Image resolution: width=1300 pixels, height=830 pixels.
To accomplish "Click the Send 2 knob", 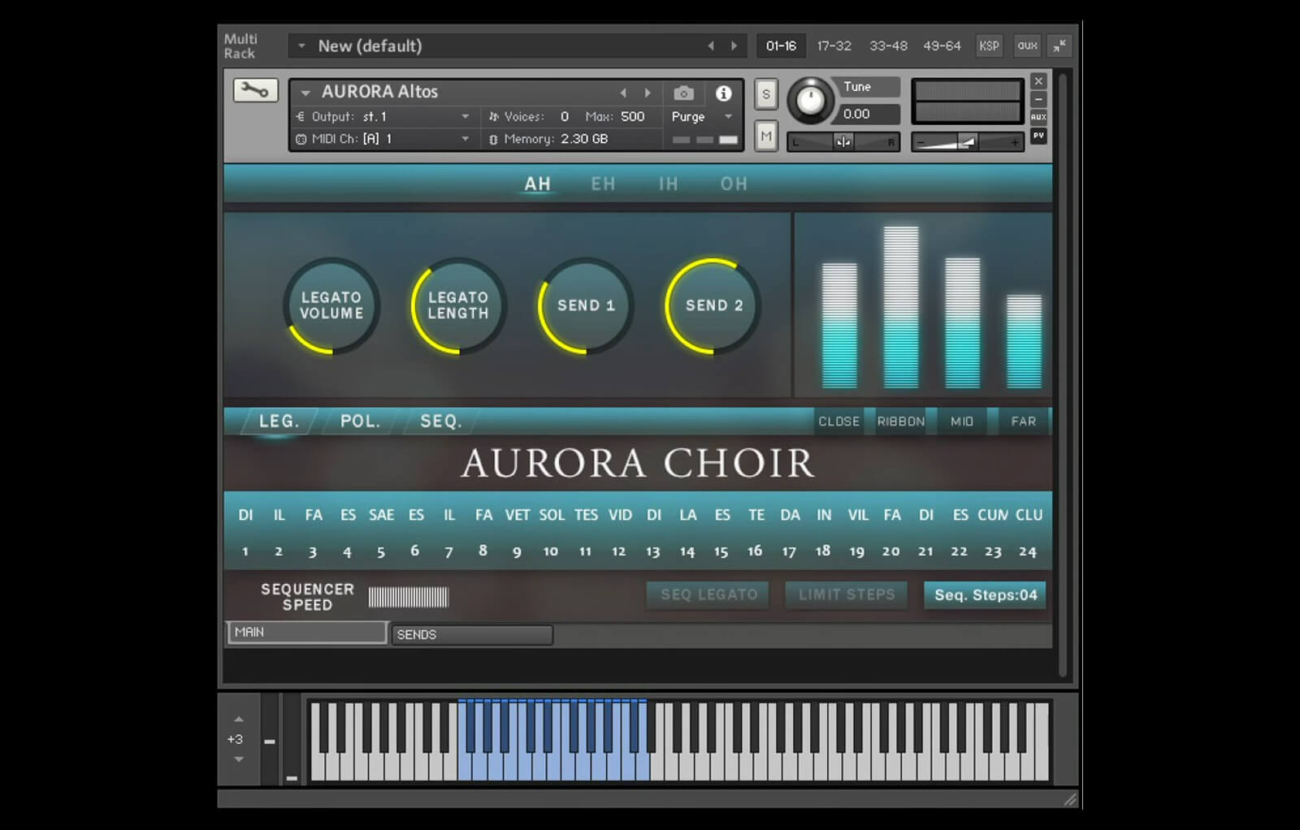I will 711,305.
